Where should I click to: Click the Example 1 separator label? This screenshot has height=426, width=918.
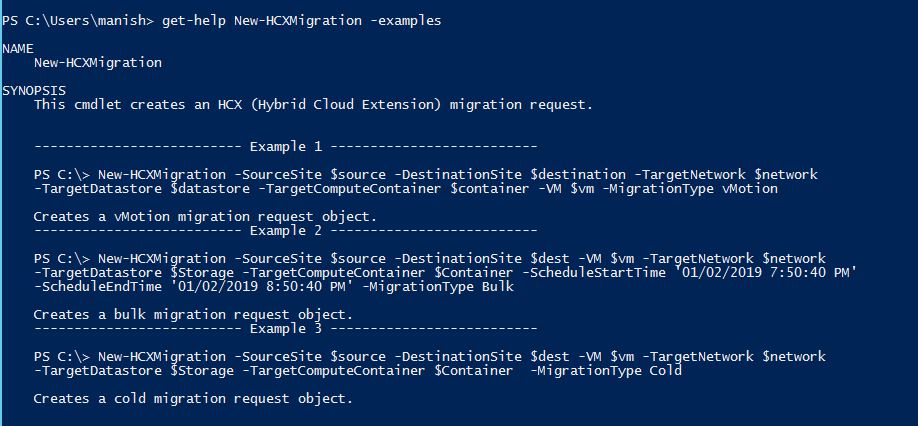286,146
